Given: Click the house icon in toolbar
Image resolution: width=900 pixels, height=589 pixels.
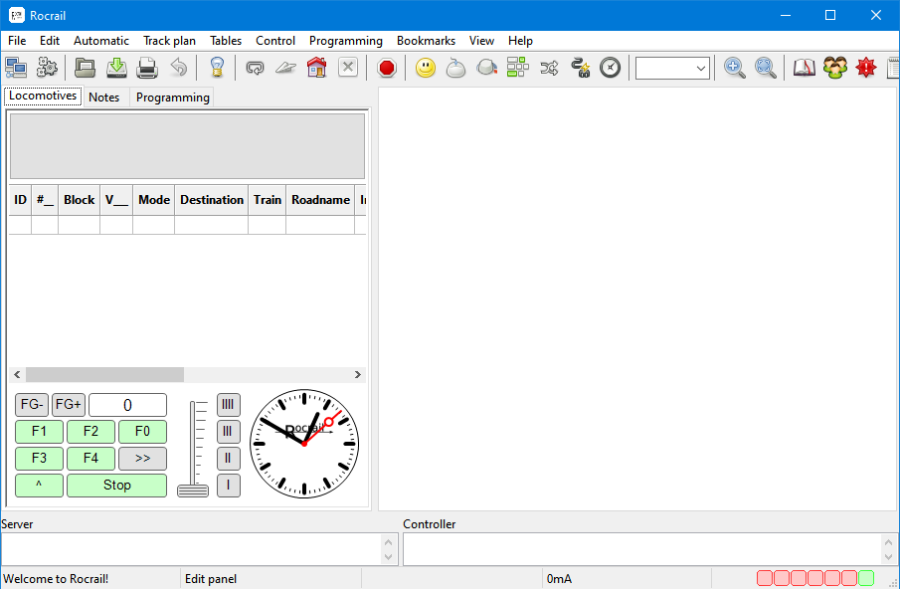Looking at the screenshot, I should tap(317, 68).
